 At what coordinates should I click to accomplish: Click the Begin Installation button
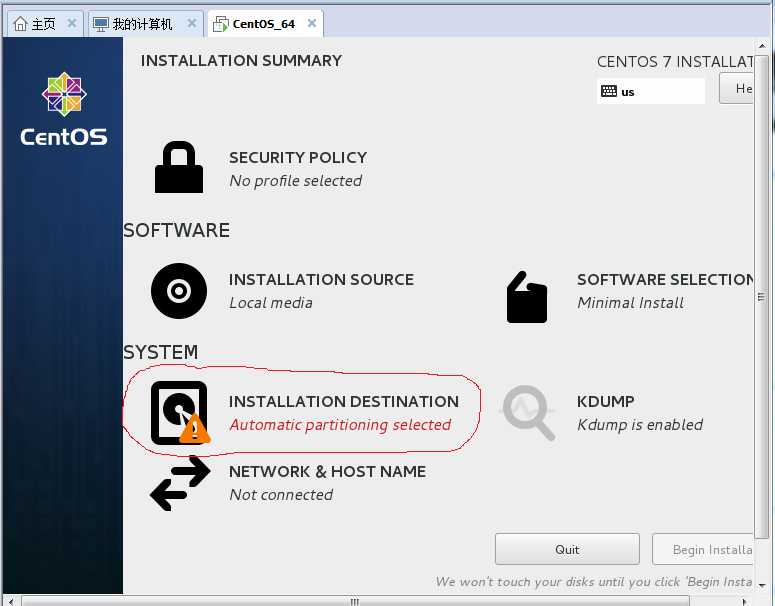[x=703, y=549]
